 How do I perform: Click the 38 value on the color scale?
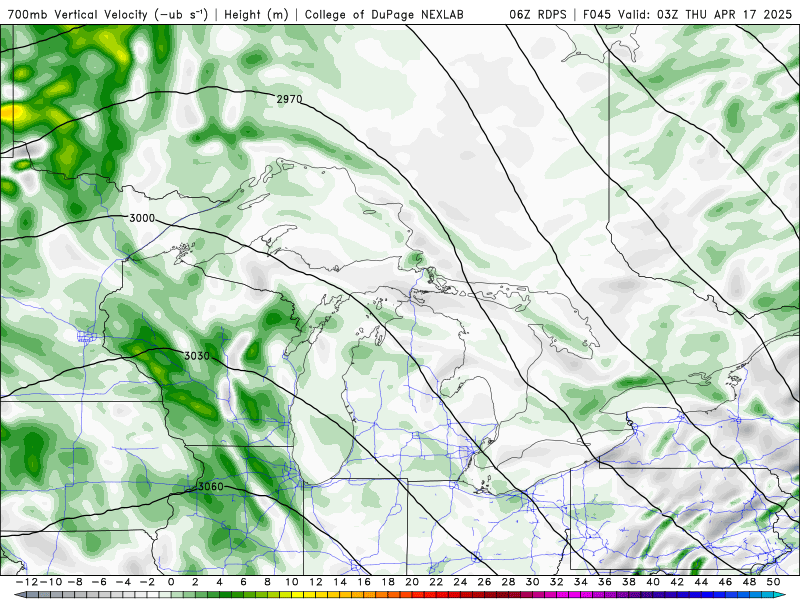[x=629, y=582]
